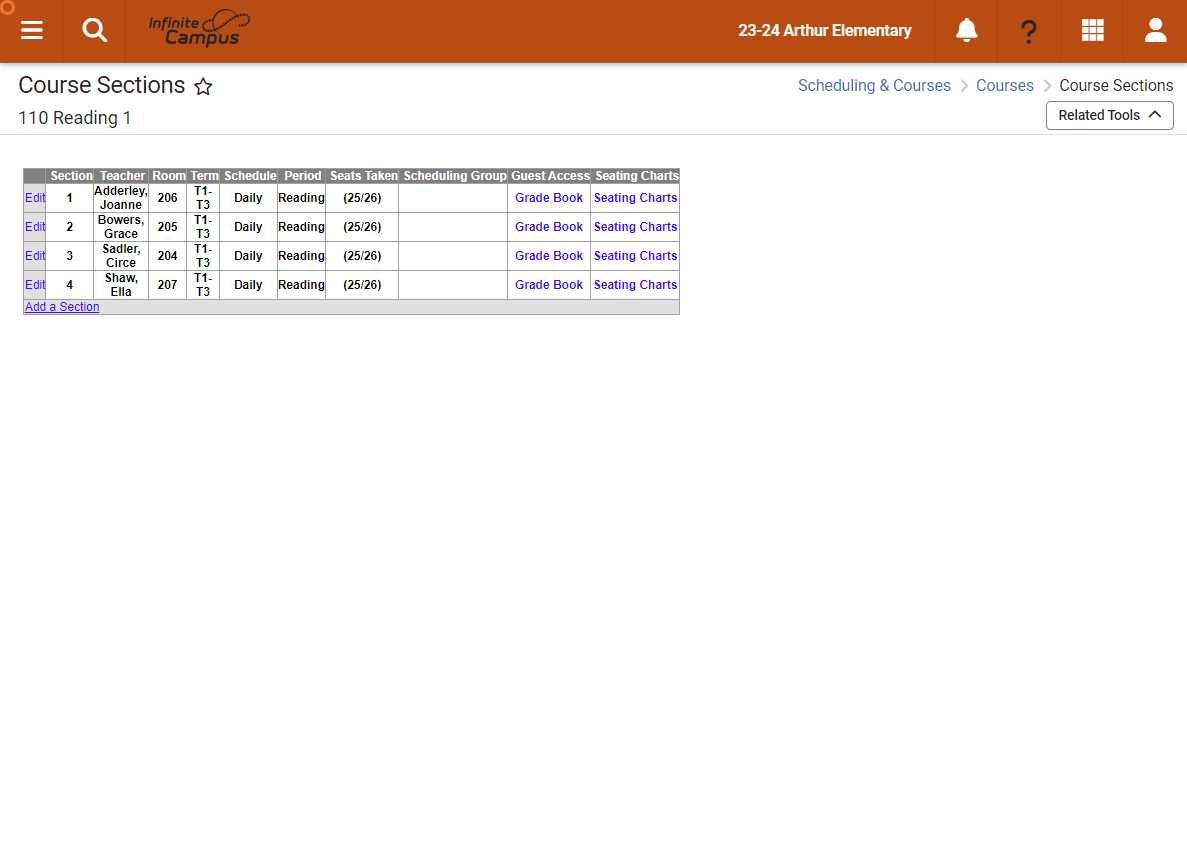Click the Section column header
Viewport: 1187px width, 849px height.
71,176
